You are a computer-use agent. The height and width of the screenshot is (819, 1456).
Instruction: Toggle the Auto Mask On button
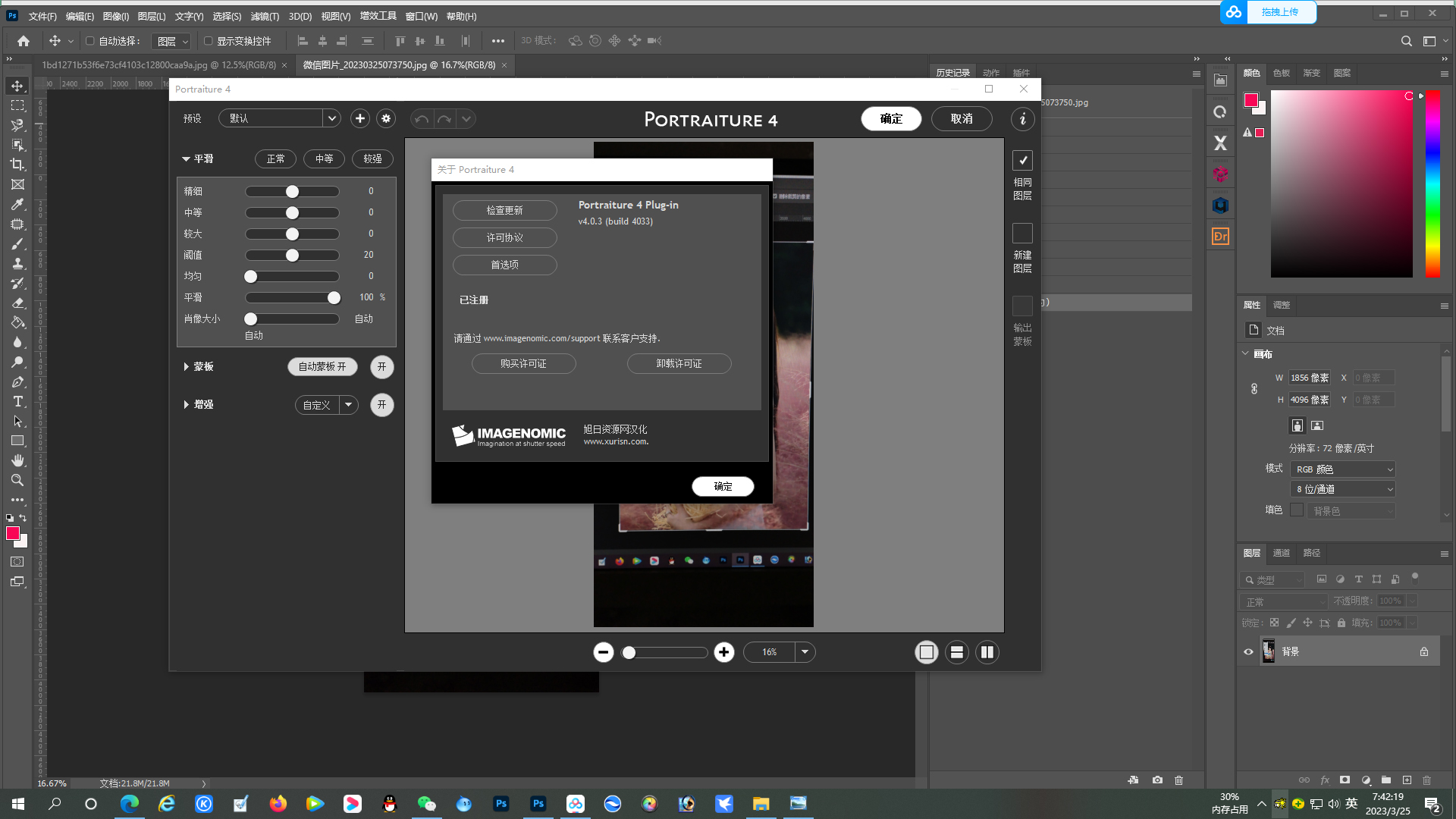pos(322,367)
